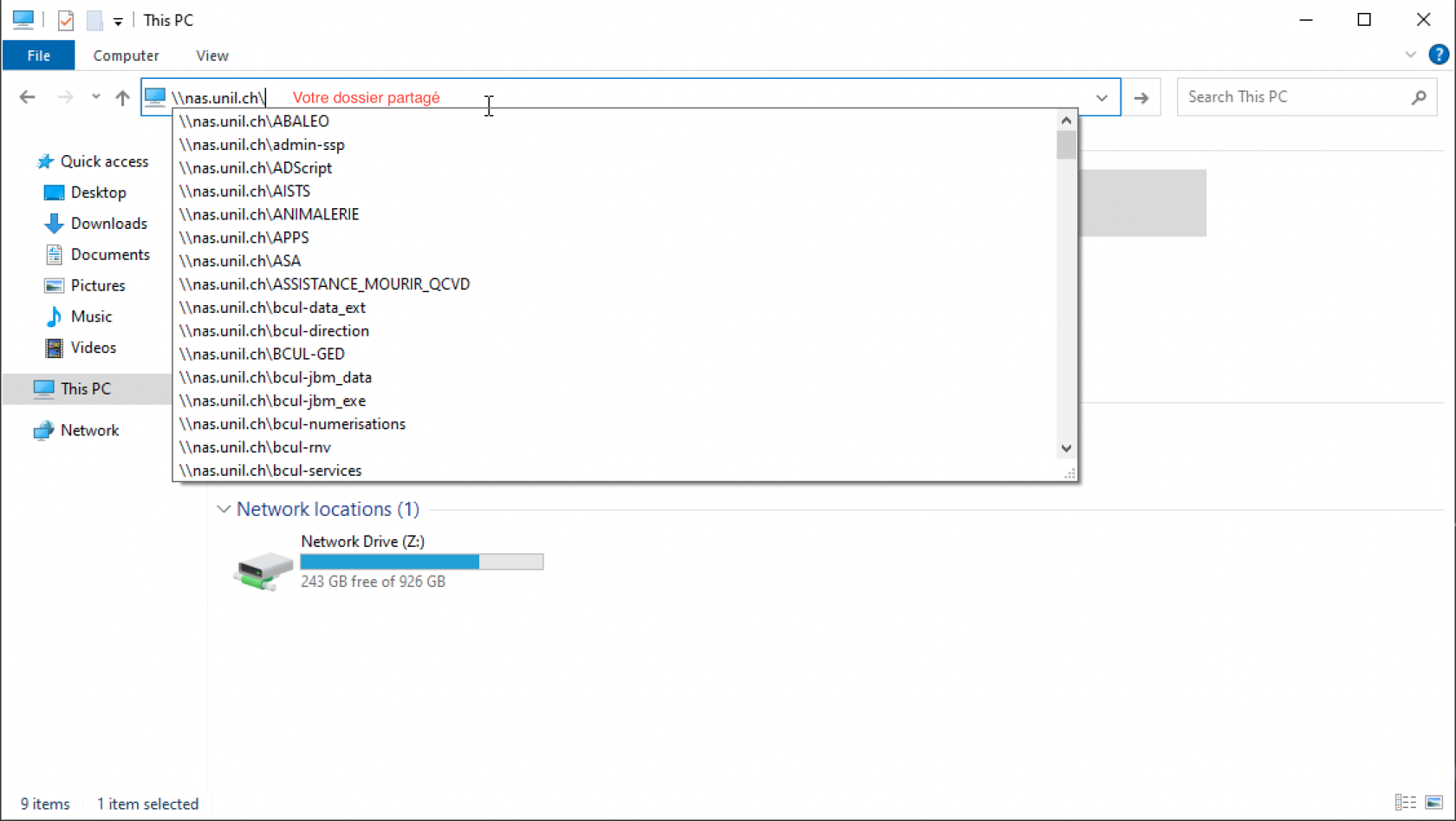Expand the address bar history dropdown

(1102, 98)
